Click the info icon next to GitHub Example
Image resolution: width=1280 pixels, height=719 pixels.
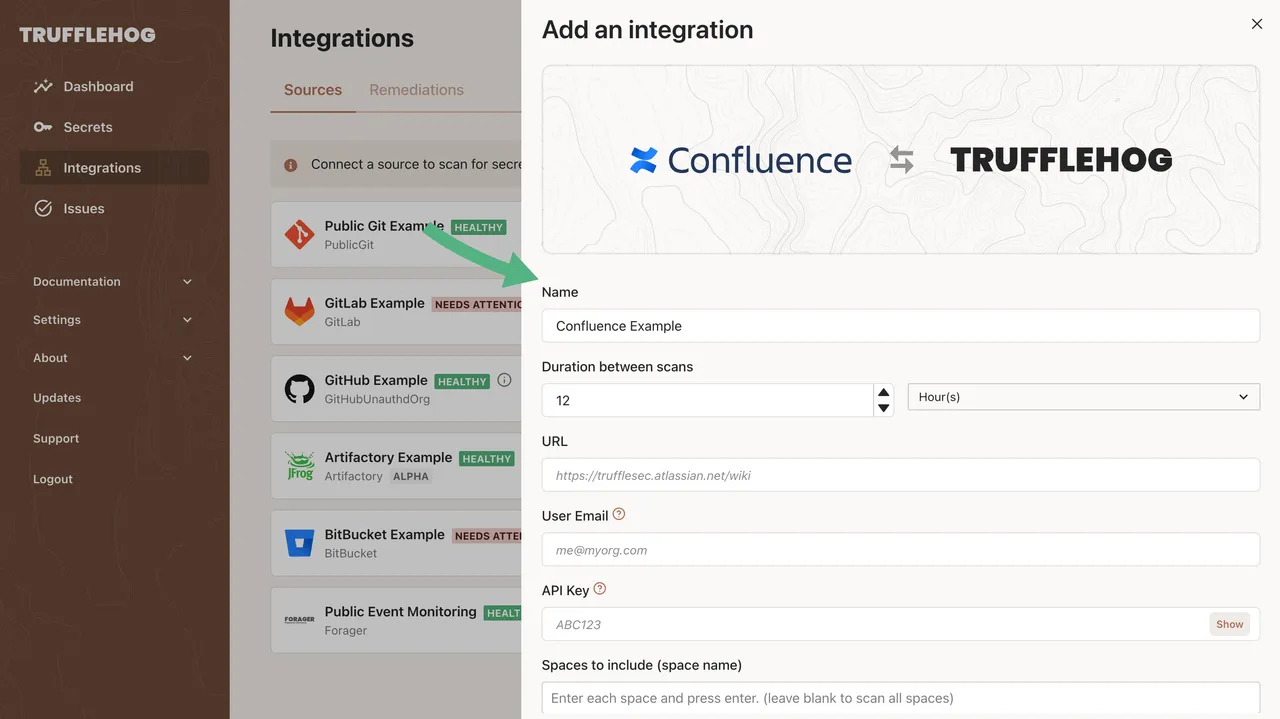click(504, 379)
